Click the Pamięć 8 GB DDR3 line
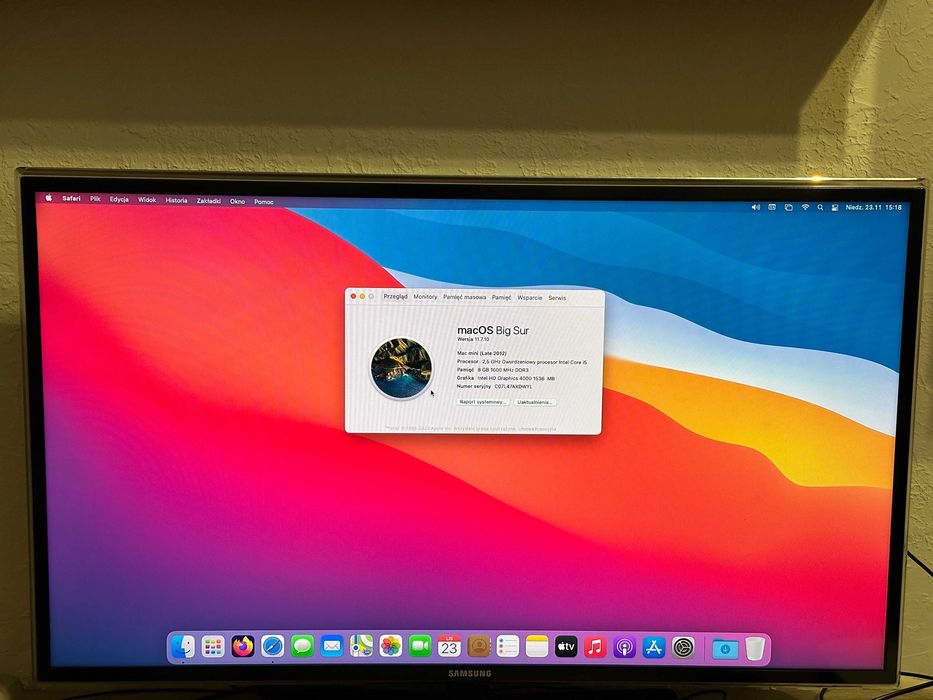 tap(492, 370)
